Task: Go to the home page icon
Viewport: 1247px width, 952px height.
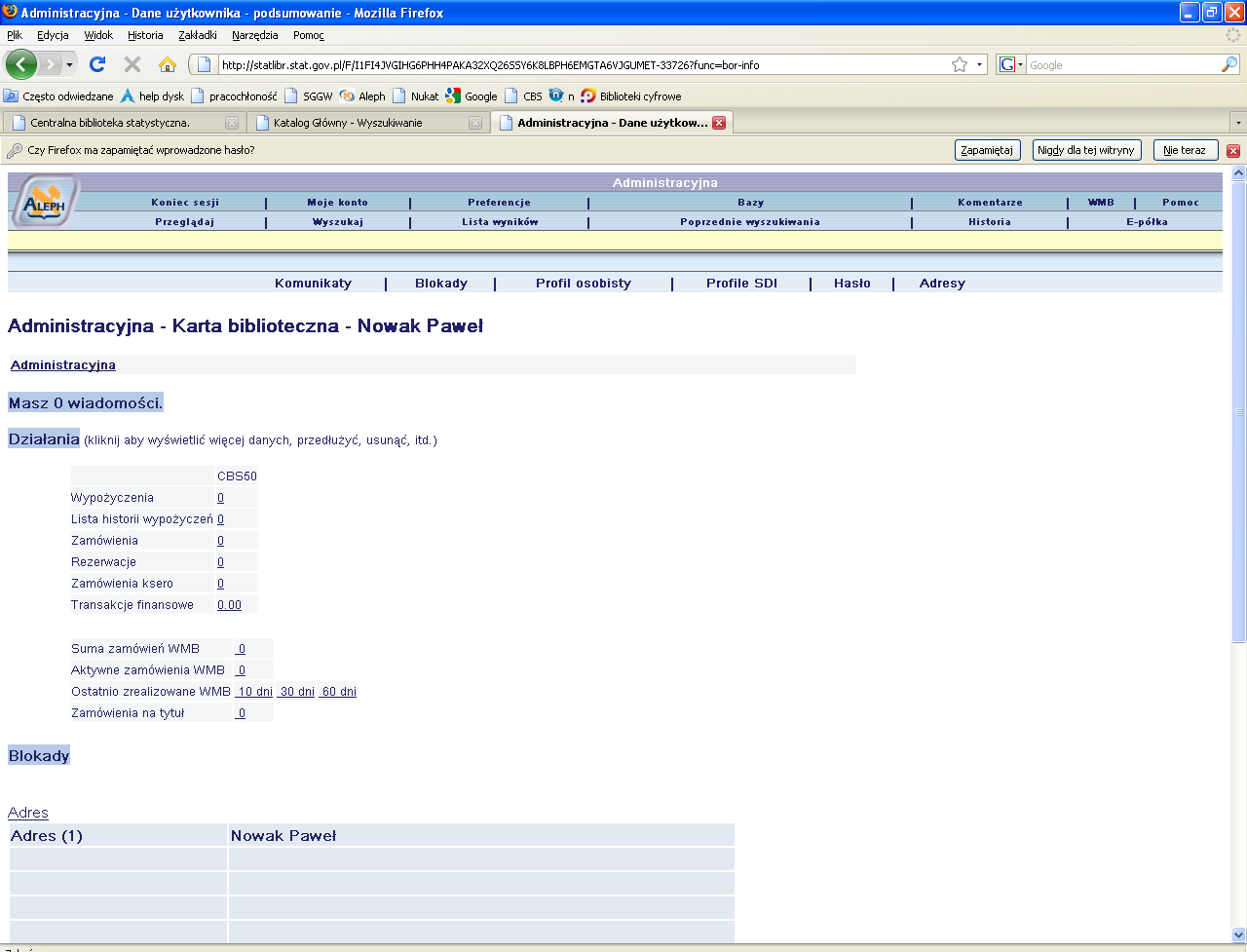Action: pos(168,64)
